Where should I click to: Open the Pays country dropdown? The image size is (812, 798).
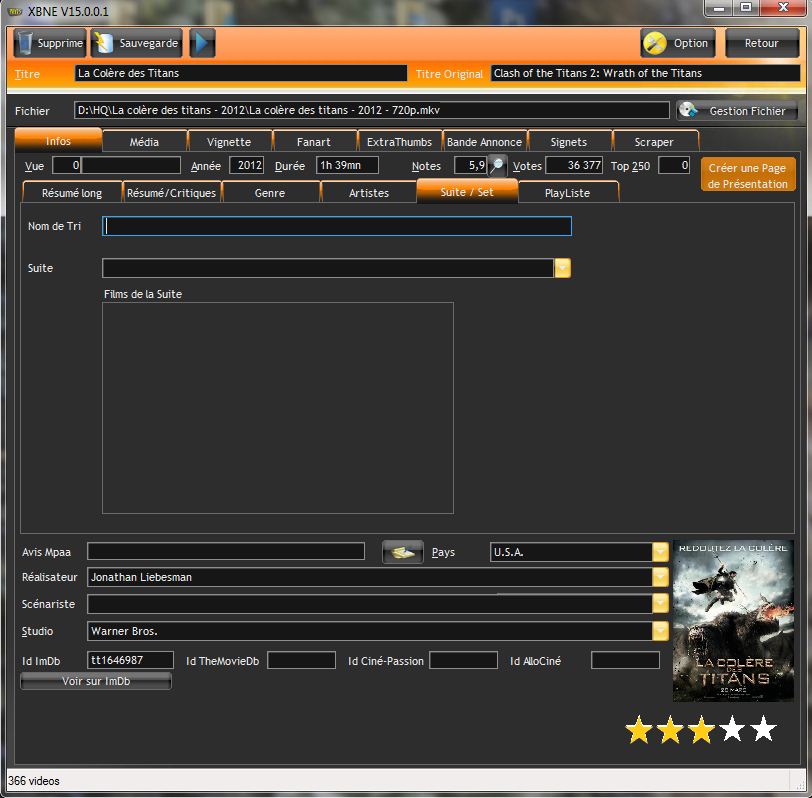click(660, 552)
